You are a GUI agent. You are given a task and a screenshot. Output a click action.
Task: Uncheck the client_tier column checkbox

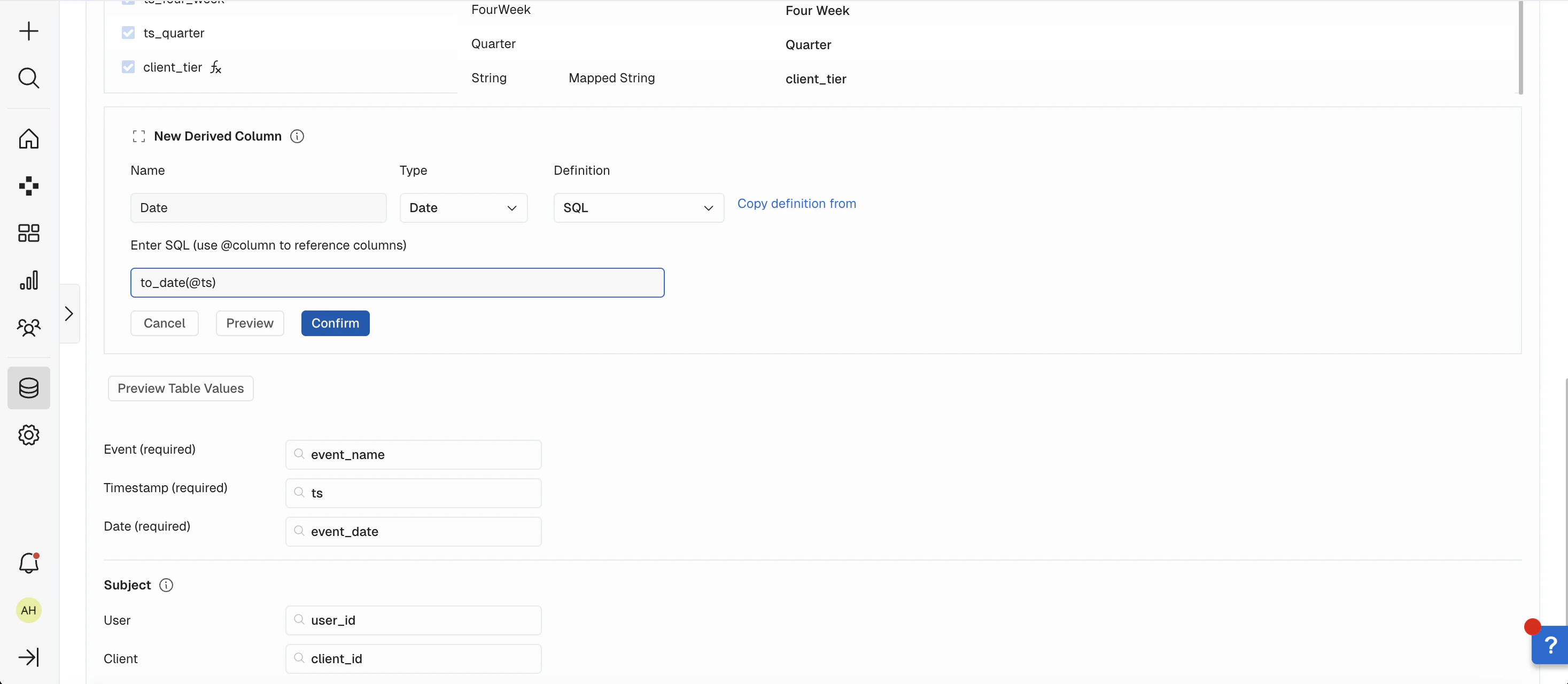tap(128, 67)
